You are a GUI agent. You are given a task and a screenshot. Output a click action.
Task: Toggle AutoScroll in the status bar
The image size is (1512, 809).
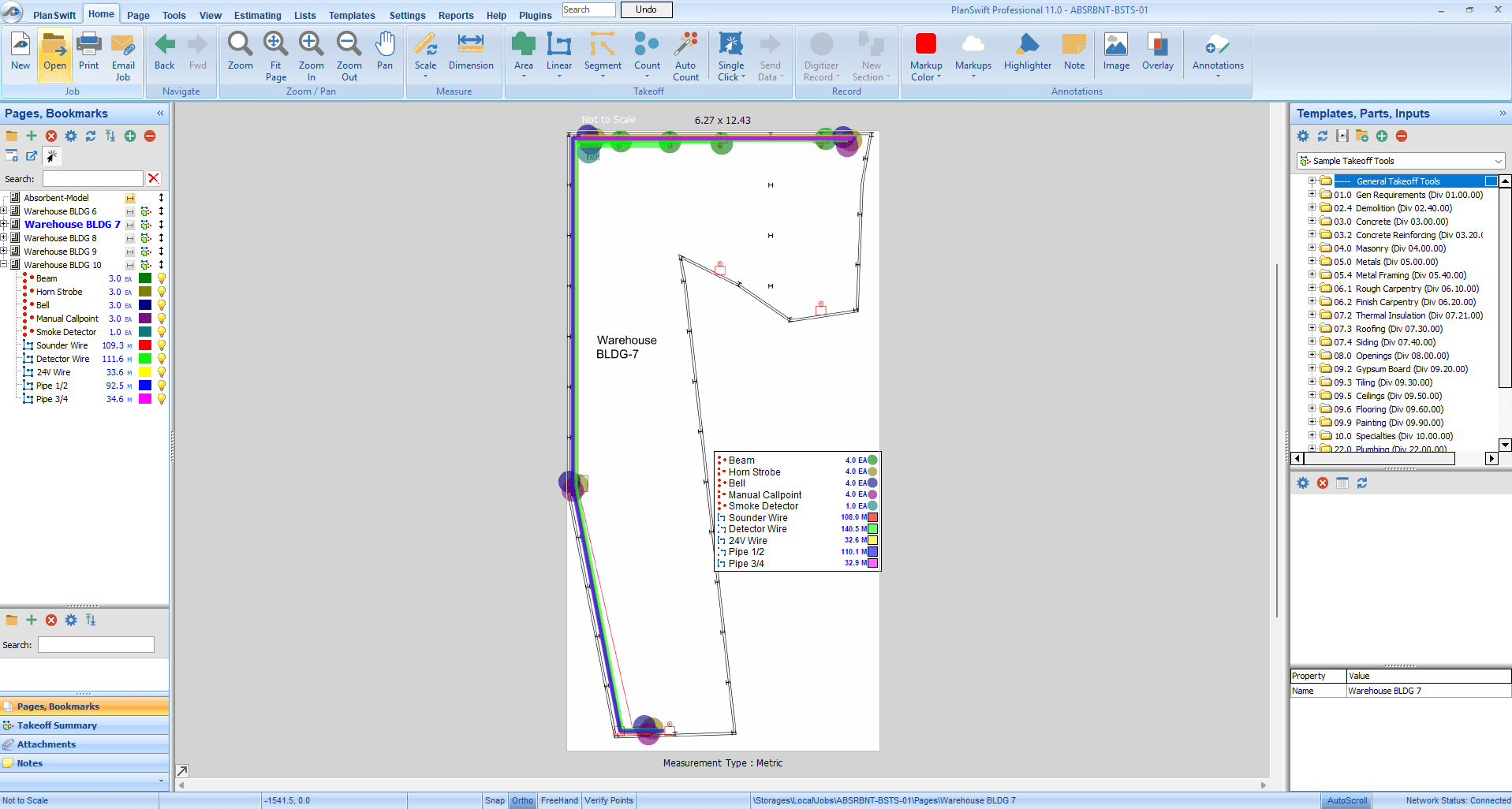pos(1347,800)
